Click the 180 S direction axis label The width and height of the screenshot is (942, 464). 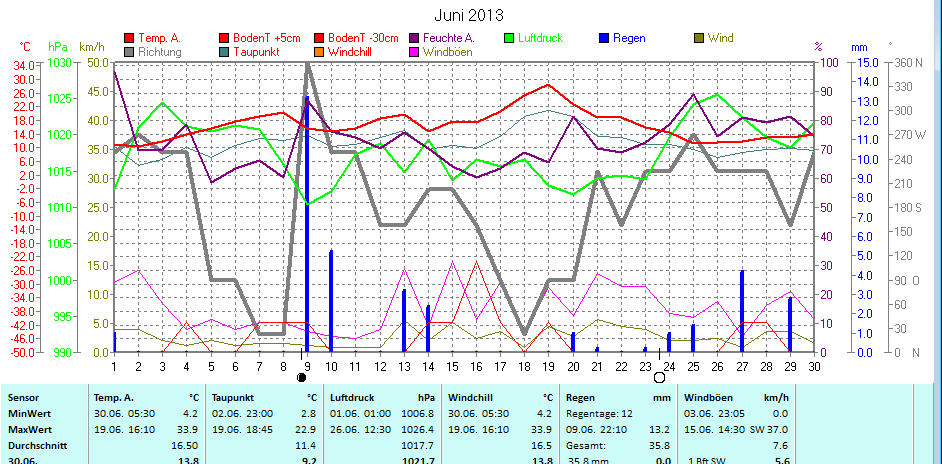(x=908, y=207)
